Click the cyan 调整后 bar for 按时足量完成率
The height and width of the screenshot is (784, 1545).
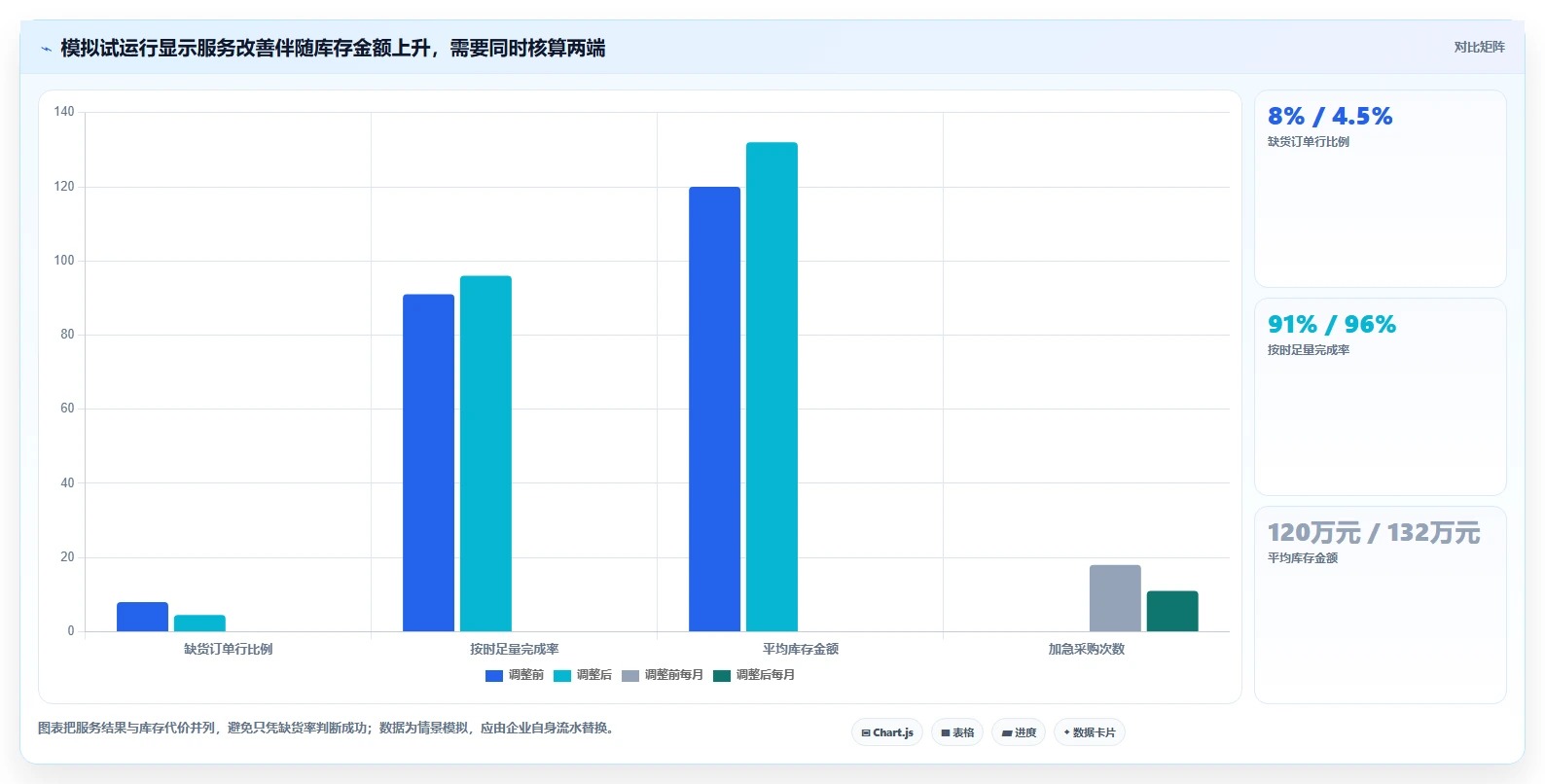[x=485, y=453]
